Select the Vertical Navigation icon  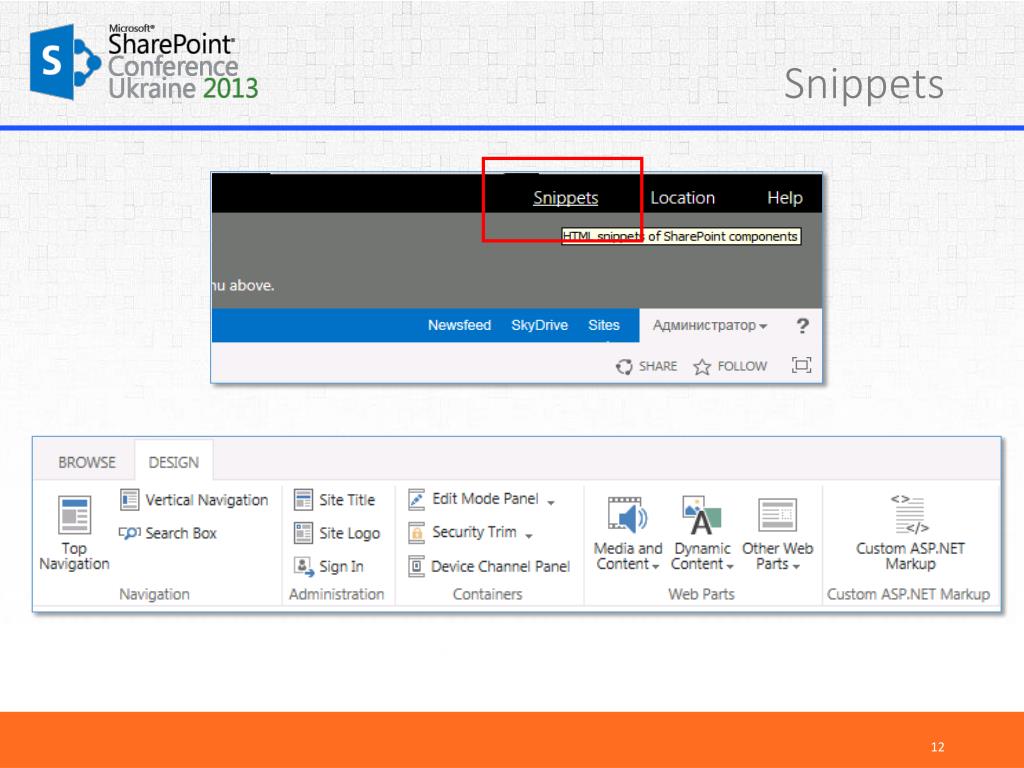(x=129, y=500)
